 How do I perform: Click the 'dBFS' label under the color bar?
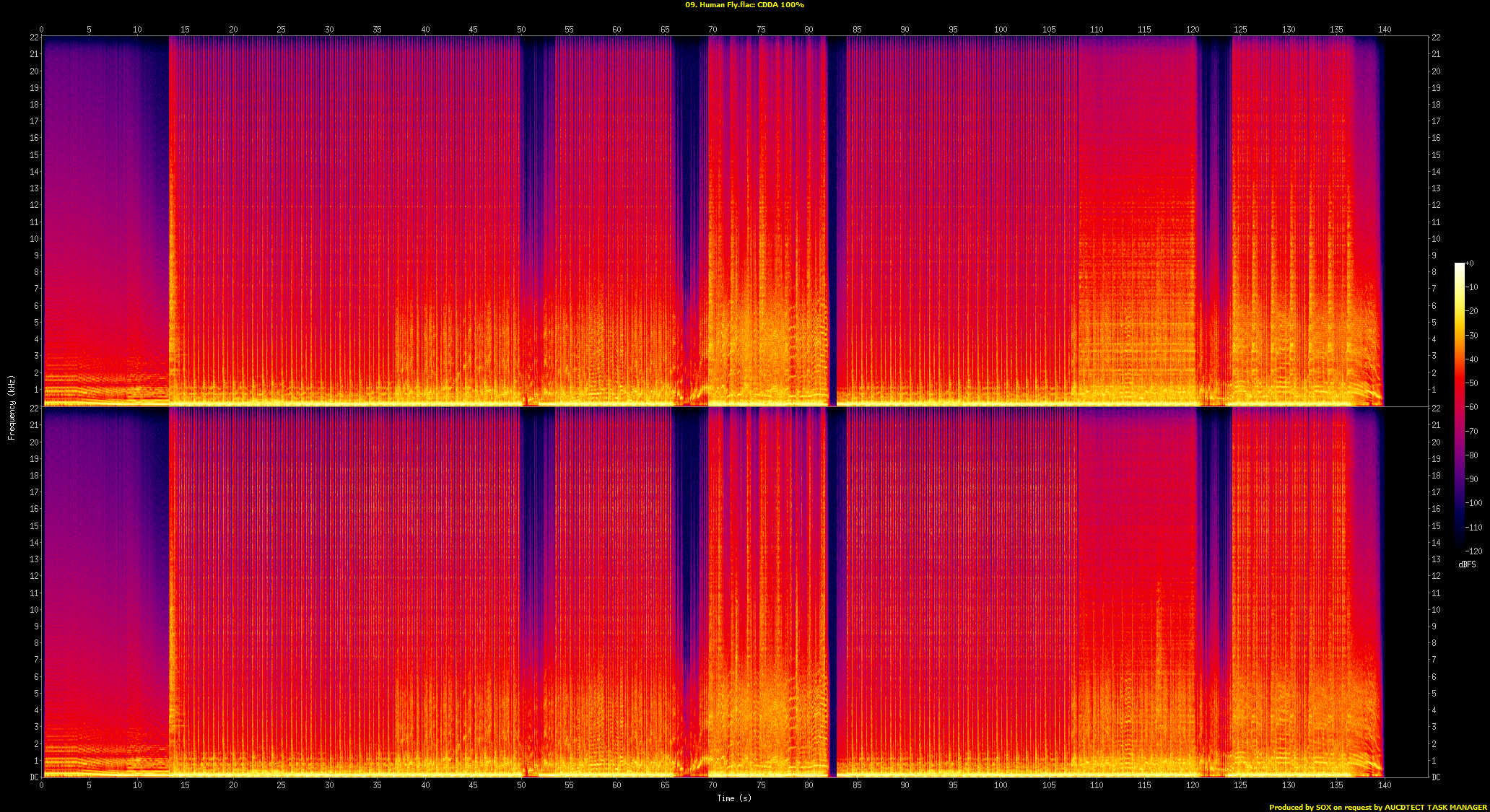tap(1467, 564)
